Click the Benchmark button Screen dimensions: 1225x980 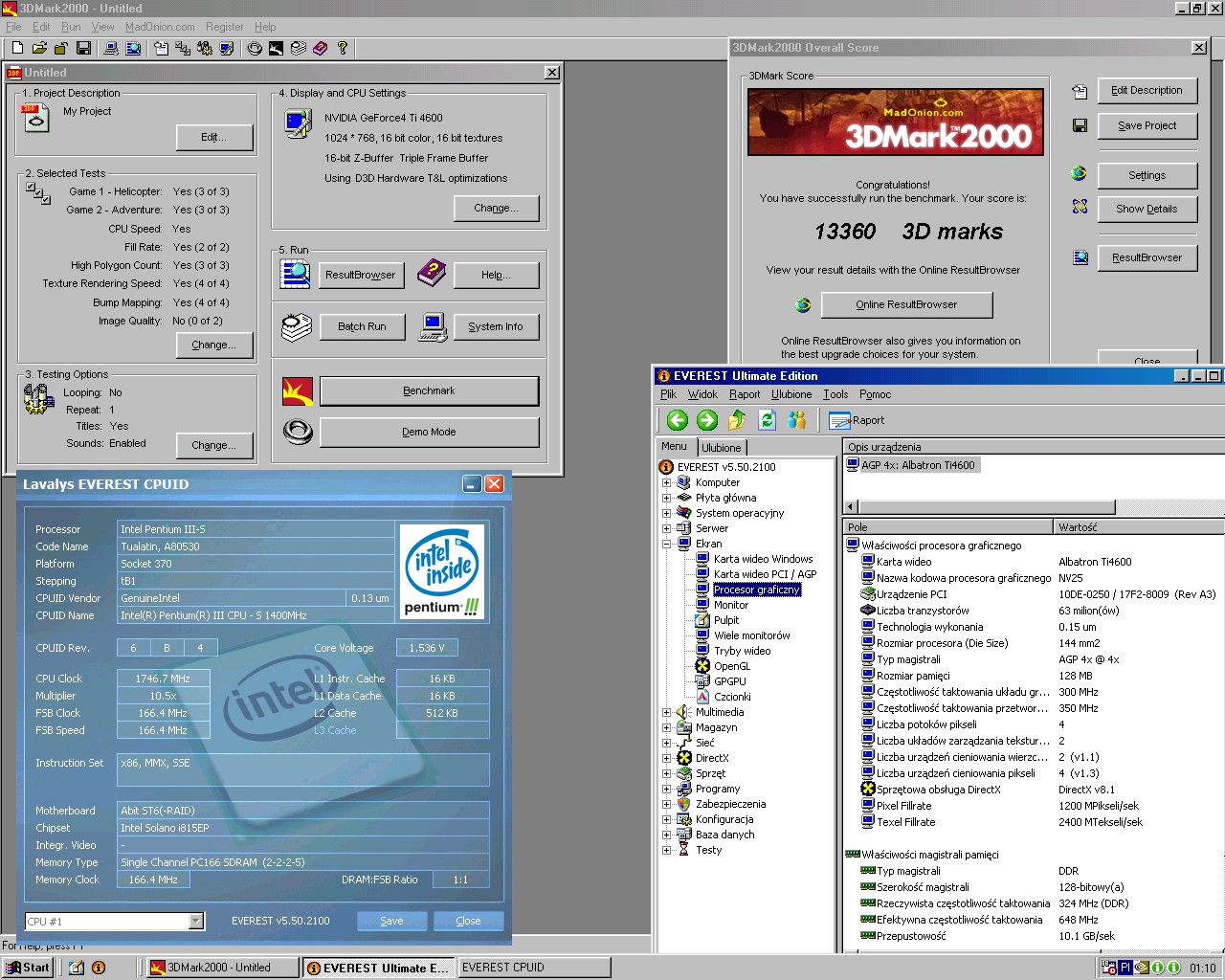pyautogui.click(x=429, y=390)
